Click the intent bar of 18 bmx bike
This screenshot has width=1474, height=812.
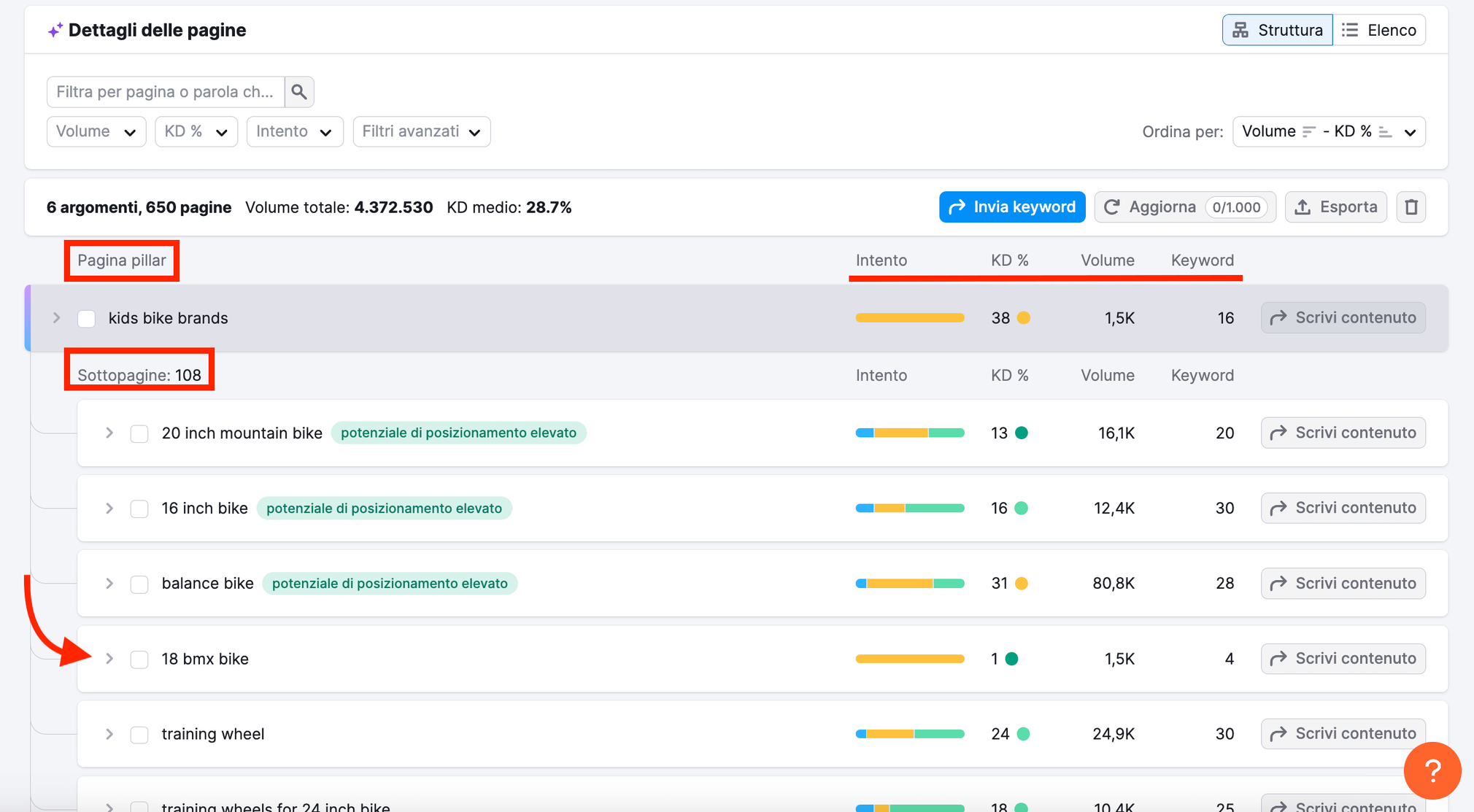click(910, 659)
